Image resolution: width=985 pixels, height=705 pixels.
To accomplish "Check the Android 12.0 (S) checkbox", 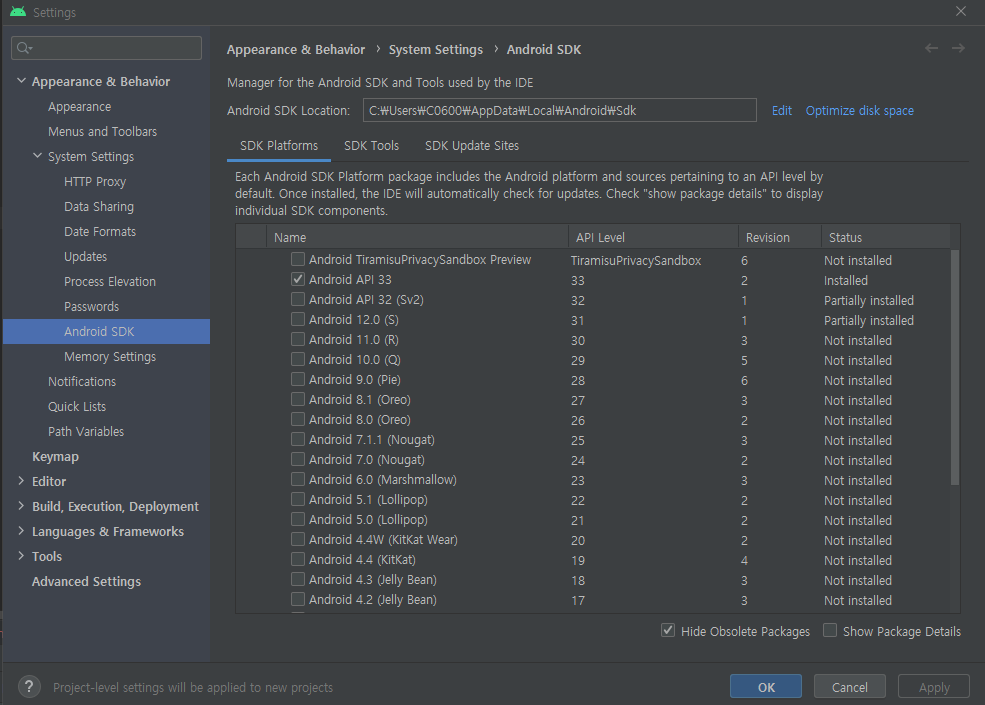I will tap(298, 319).
